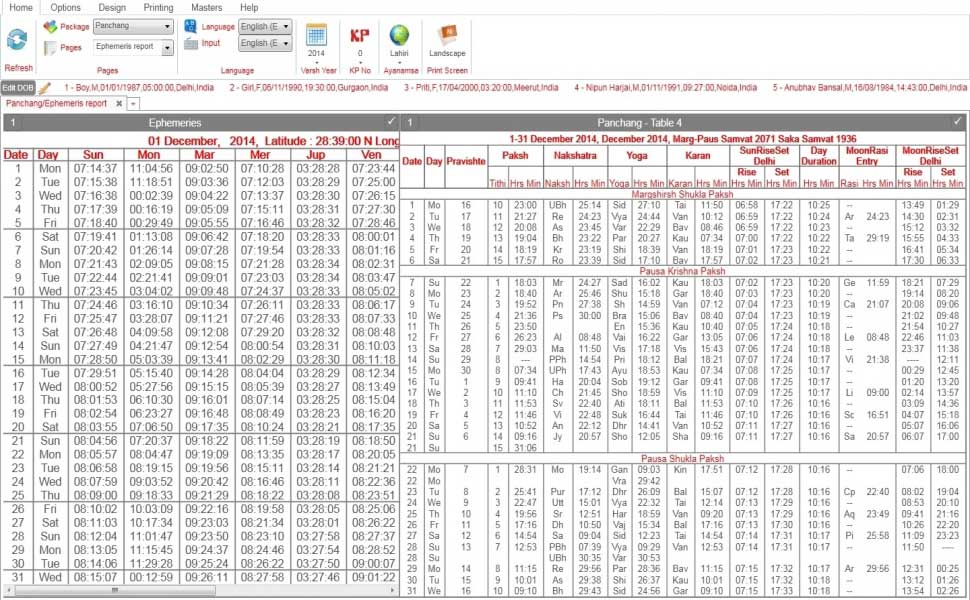Click the Landscape Print Screen icon
Viewport: 970px width, 600px height.
pyautogui.click(x=447, y=35)
